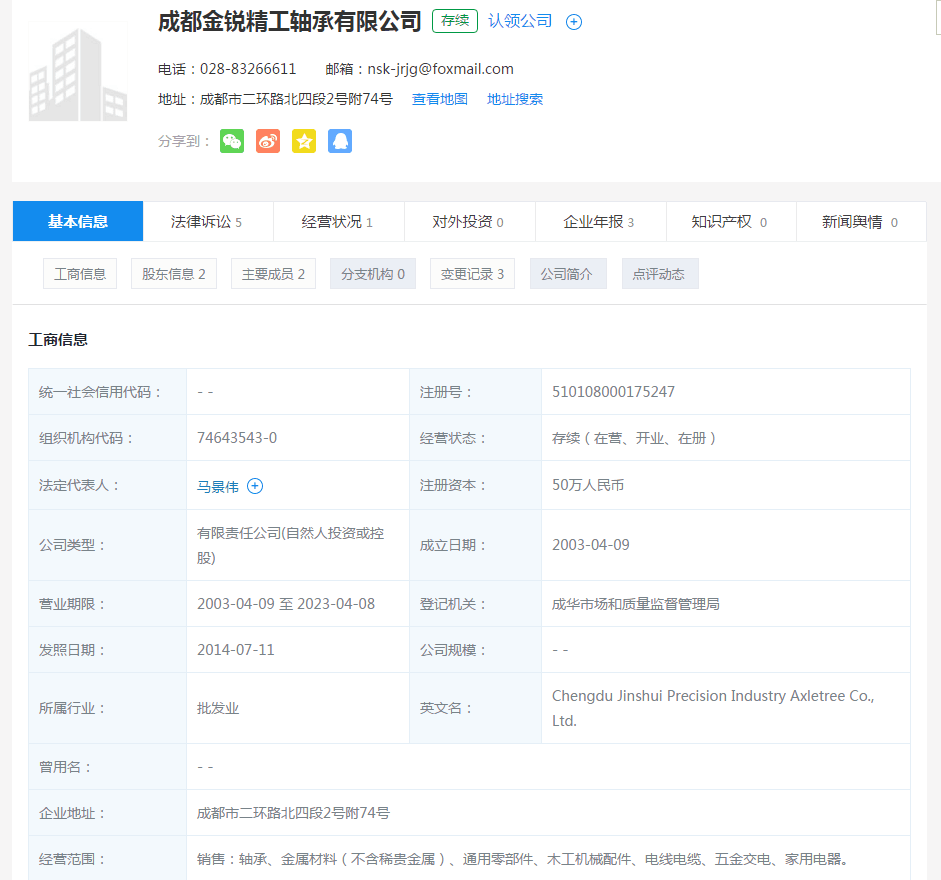This screenshot has width=941, height=880.
Task: Share to QQ Zone star icon
Action: click(x=304, y=141)
